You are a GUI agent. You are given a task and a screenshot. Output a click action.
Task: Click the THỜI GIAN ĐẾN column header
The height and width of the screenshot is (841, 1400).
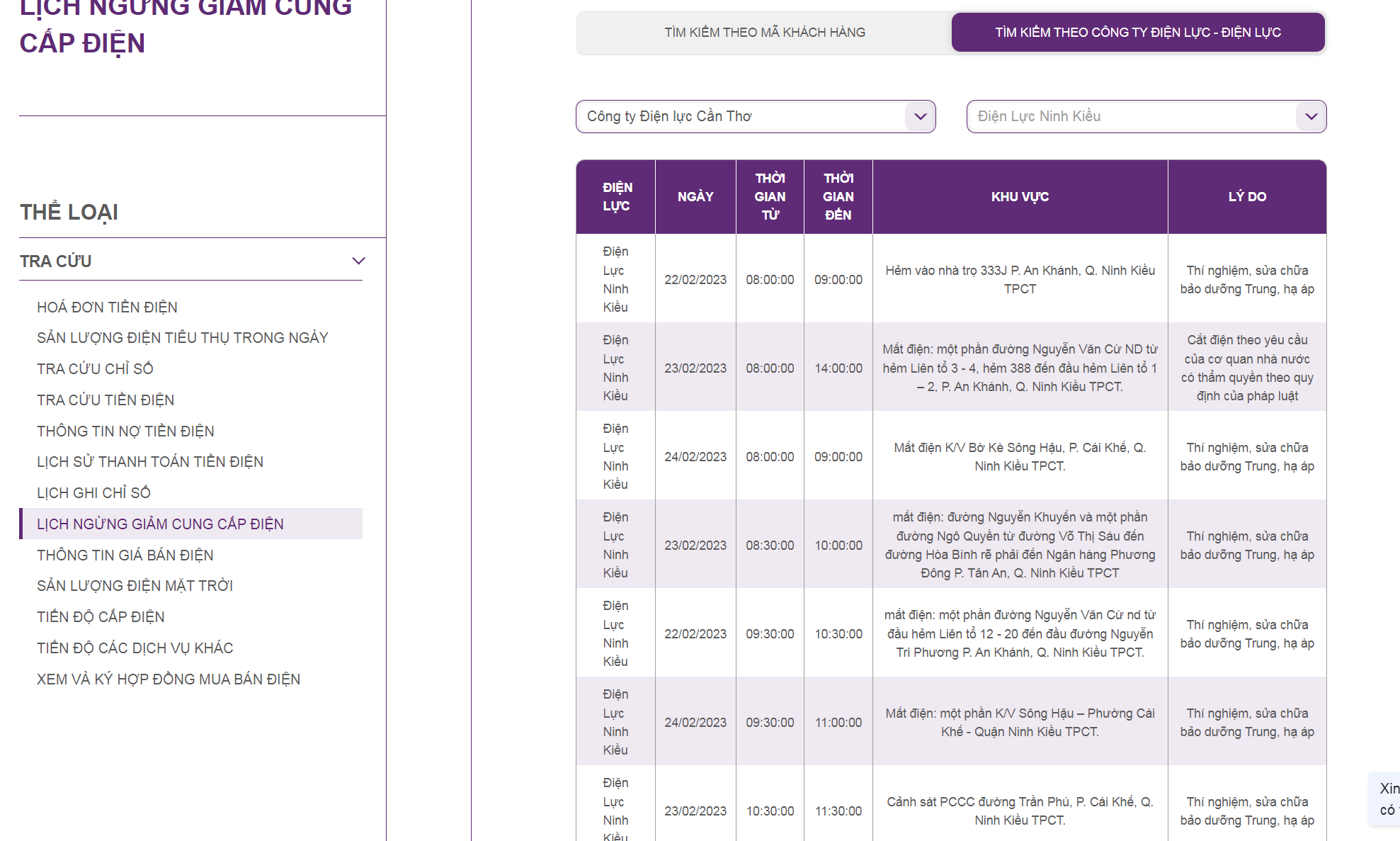(x=838, y=197)
